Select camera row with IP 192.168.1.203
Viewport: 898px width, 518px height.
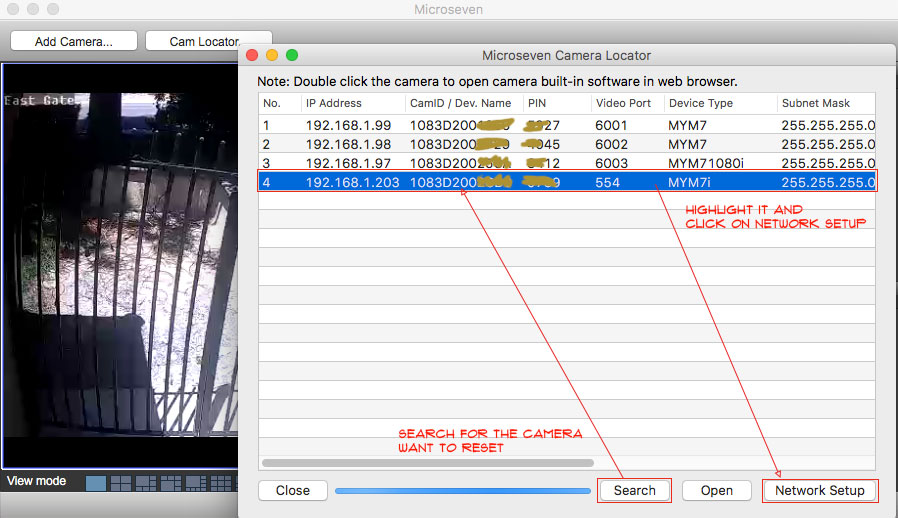pos(567,182)
